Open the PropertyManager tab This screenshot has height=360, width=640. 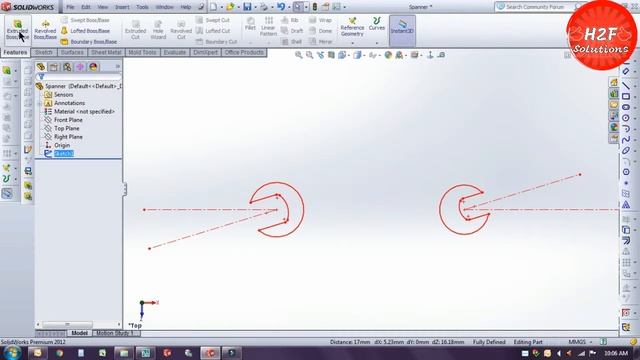54,67
